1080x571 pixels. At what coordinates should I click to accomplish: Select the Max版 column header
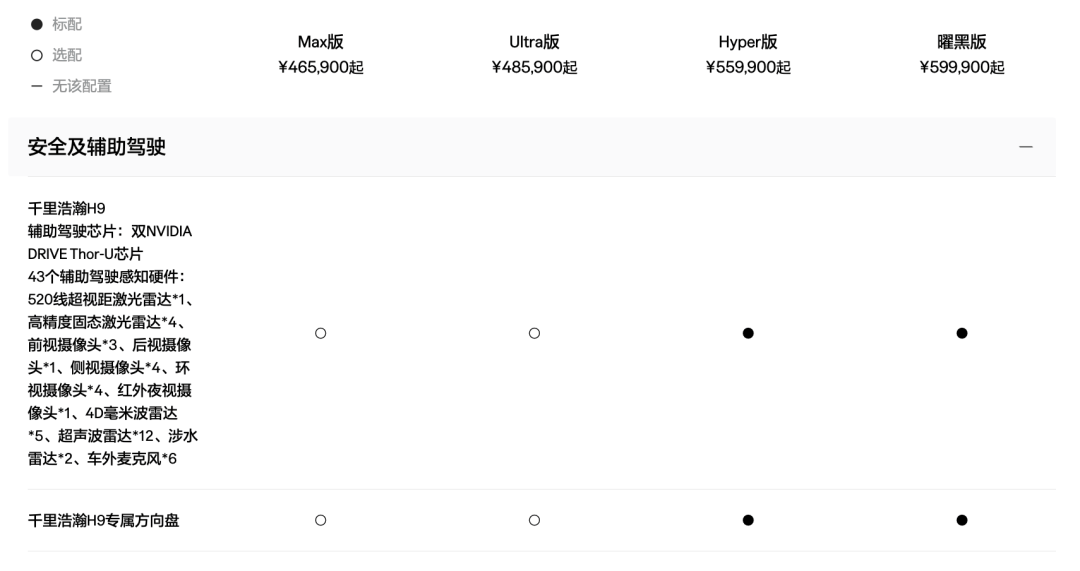[321, 42]
